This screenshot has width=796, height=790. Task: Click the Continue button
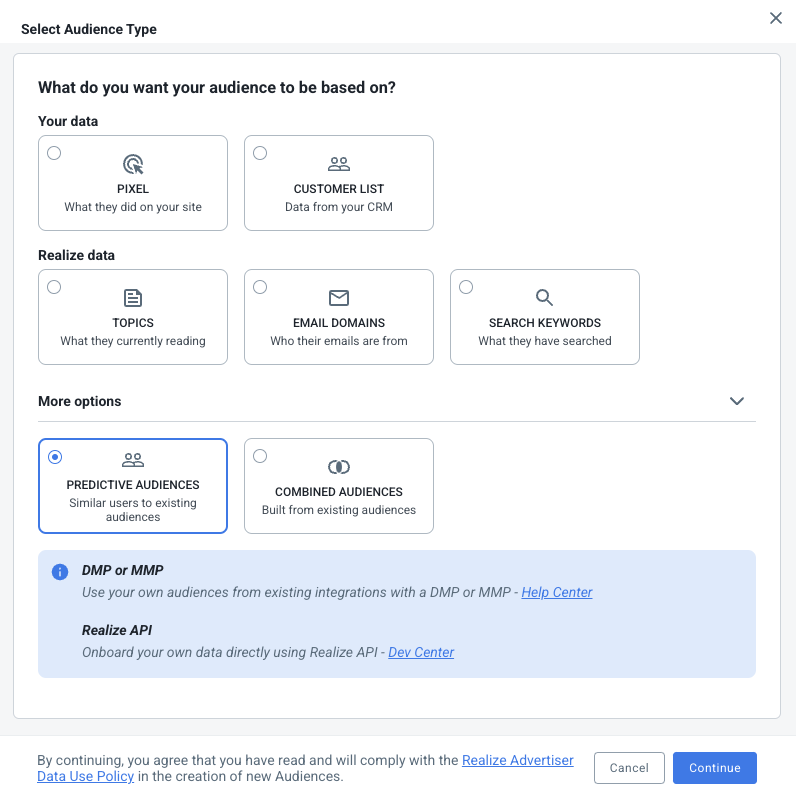[715, 768]
